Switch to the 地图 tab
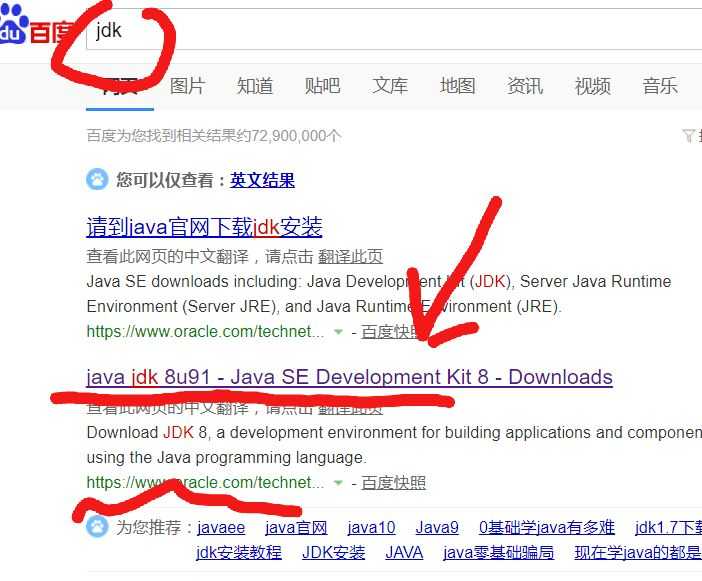Screen dimensions: 702x581 coord(458,85)
